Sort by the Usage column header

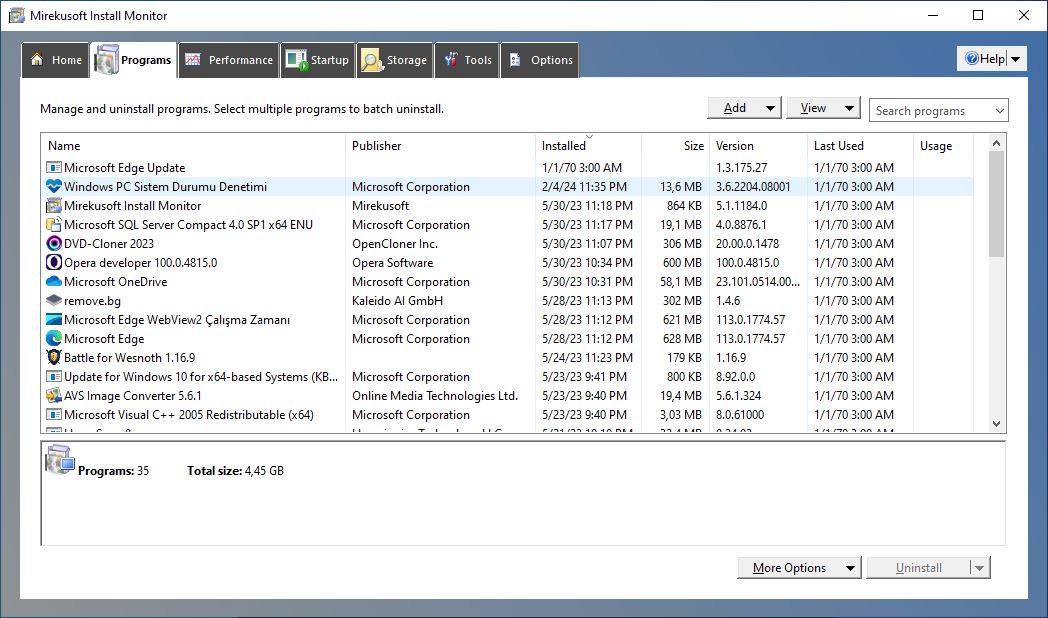click(x=943, y=146)
